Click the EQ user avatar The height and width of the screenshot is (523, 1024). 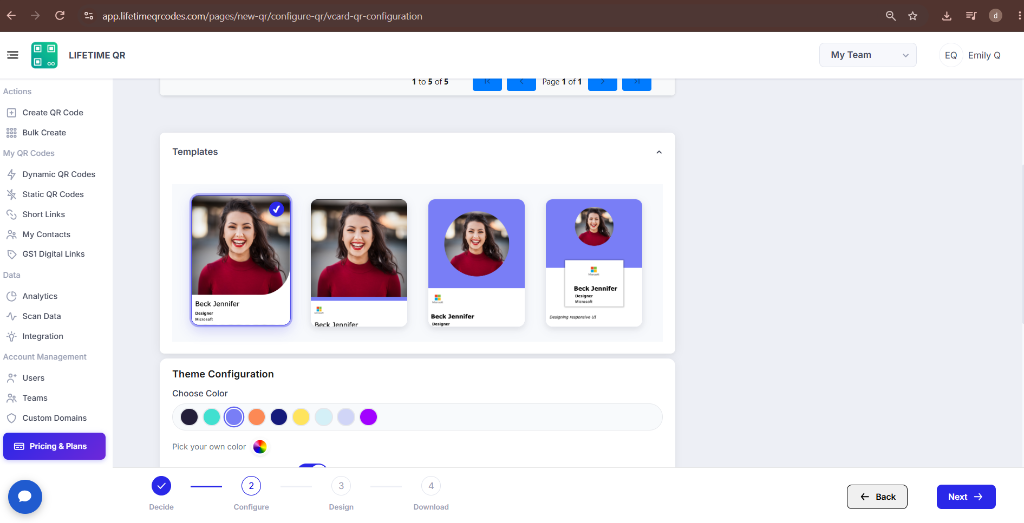tap(951, 55)
